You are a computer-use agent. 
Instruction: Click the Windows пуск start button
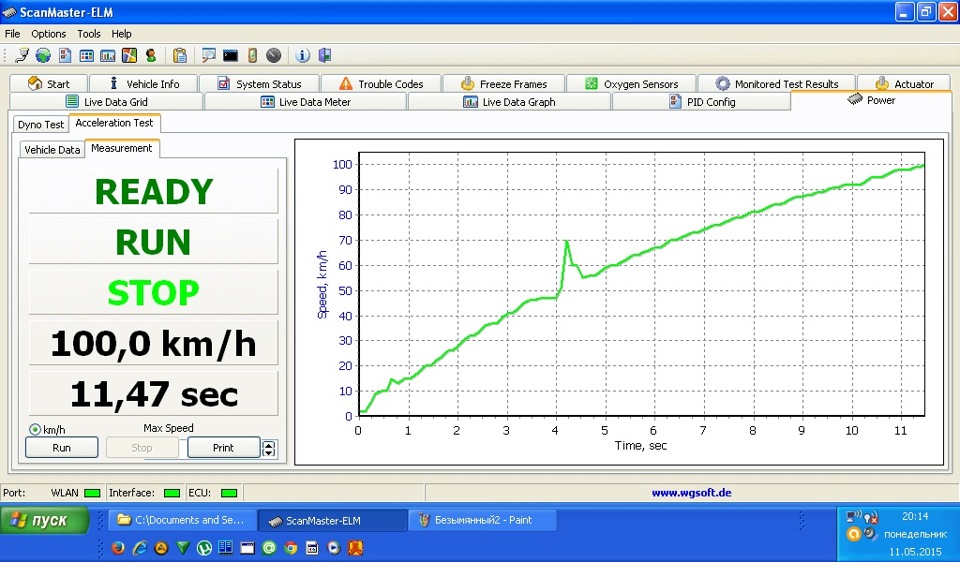click(x=44, y=520)
